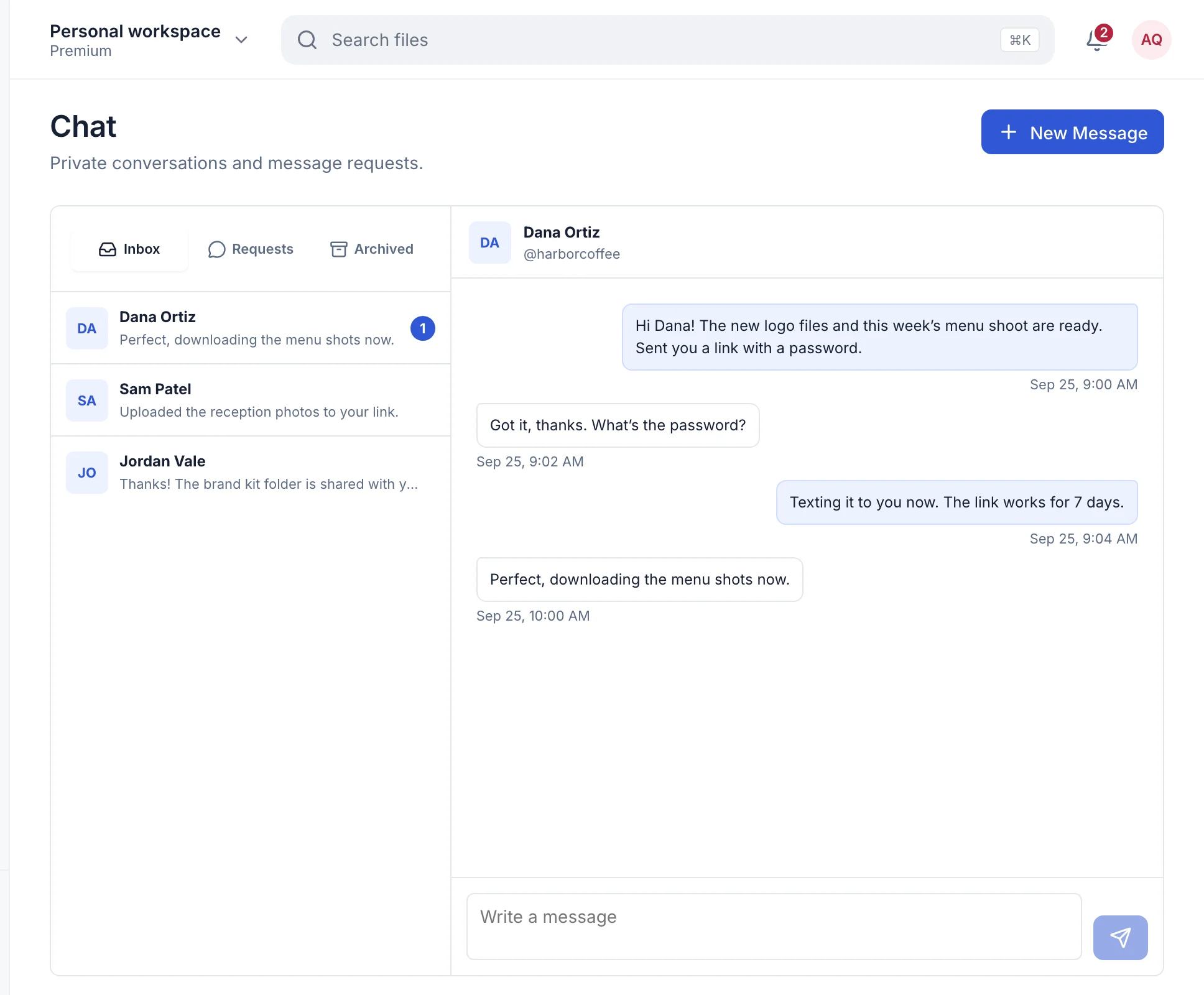Open the notifications bell
1204x995 pixels.
coord(1097,40)
